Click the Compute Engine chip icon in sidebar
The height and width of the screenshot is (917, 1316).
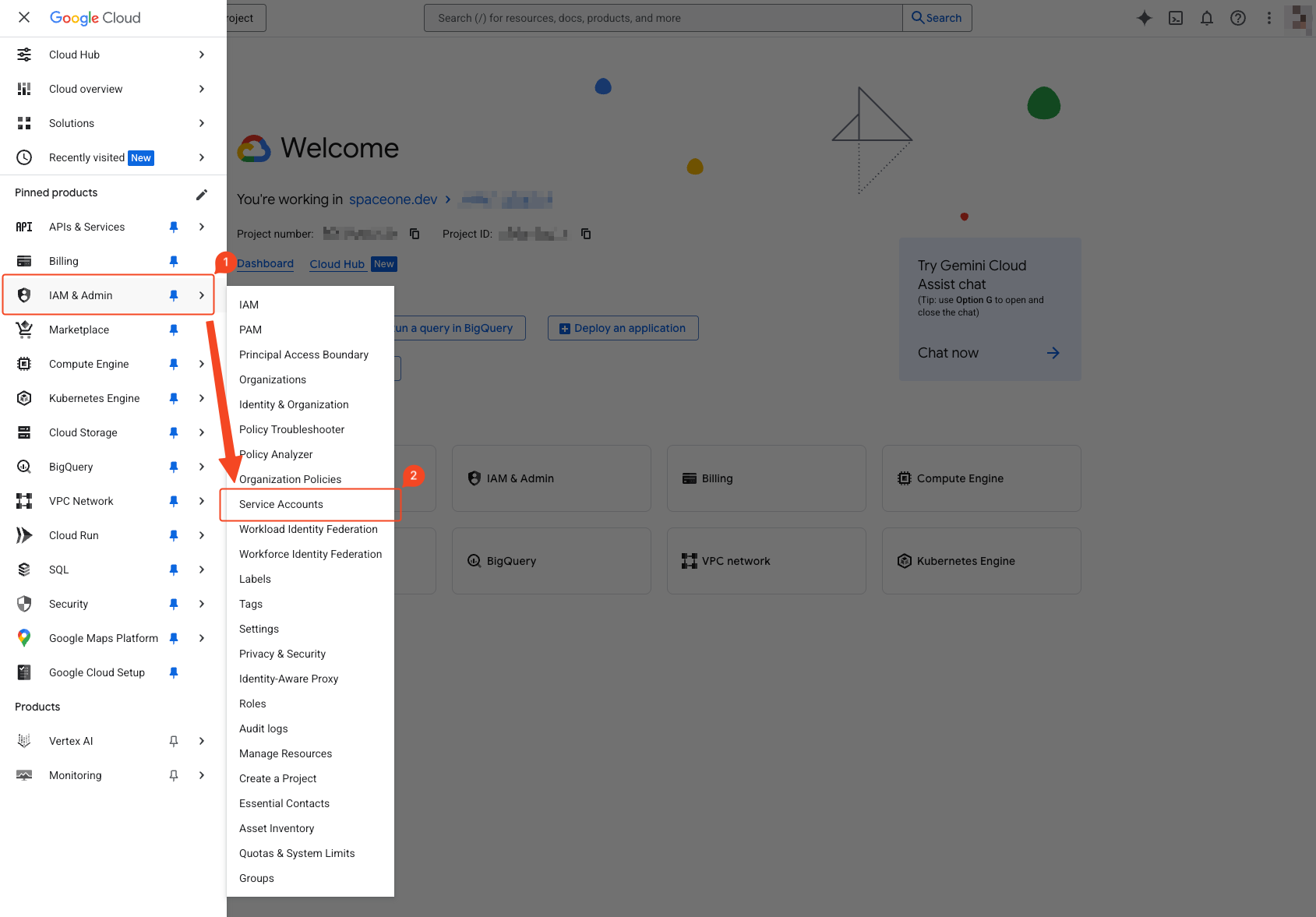pos(24,364)
